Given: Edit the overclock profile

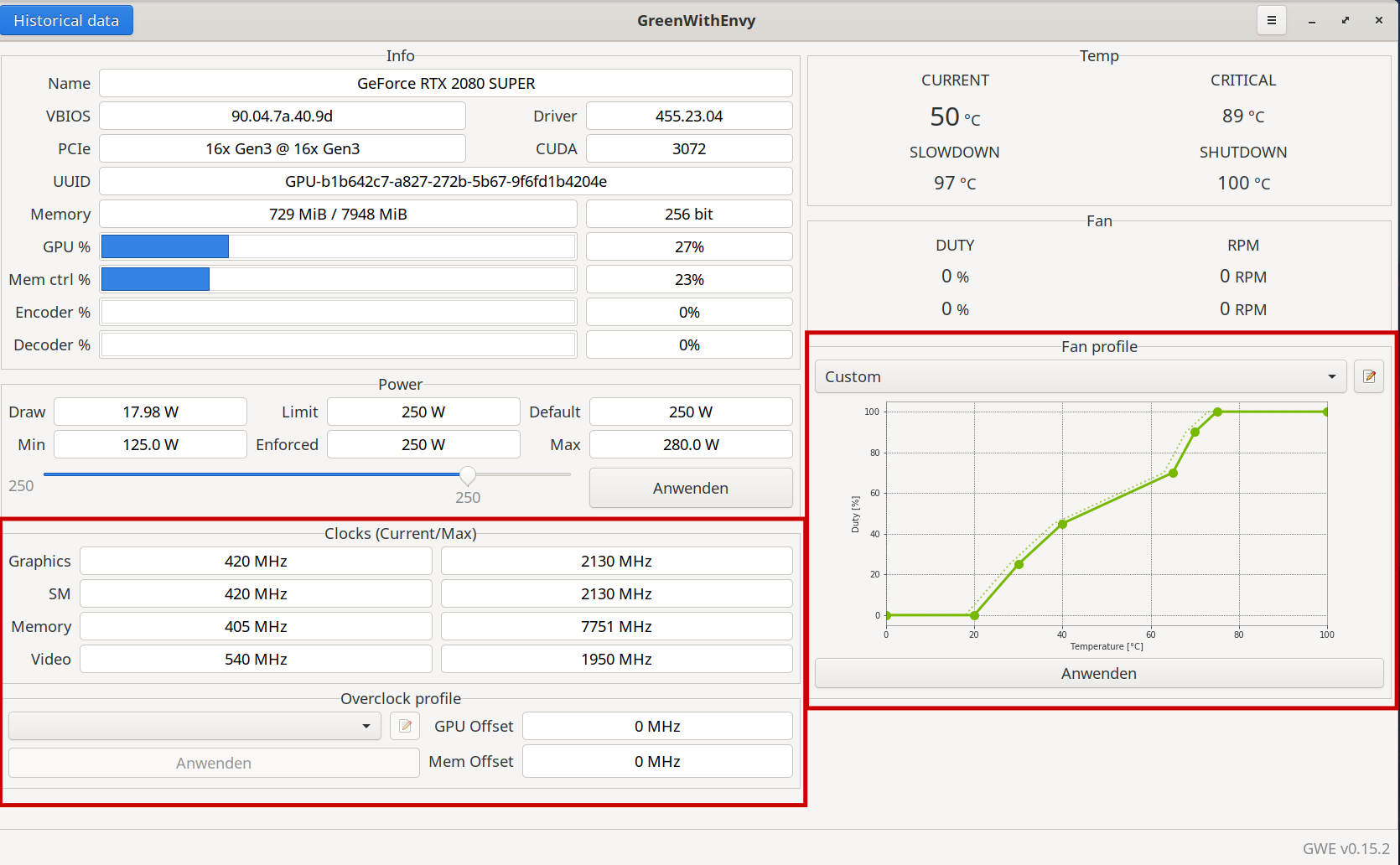Looking at the screenshot, I should click(405, 726).
